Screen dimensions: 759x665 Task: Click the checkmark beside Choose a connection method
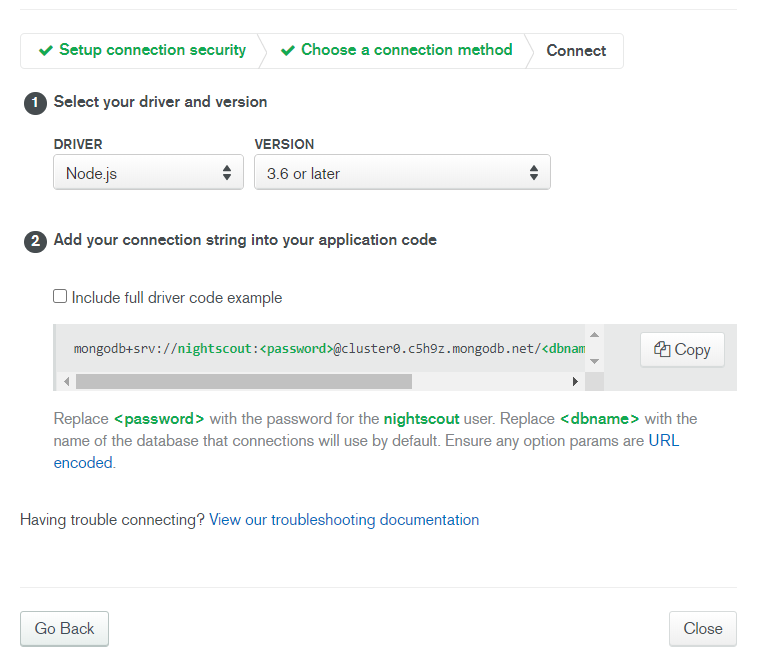tap(288, 50)
